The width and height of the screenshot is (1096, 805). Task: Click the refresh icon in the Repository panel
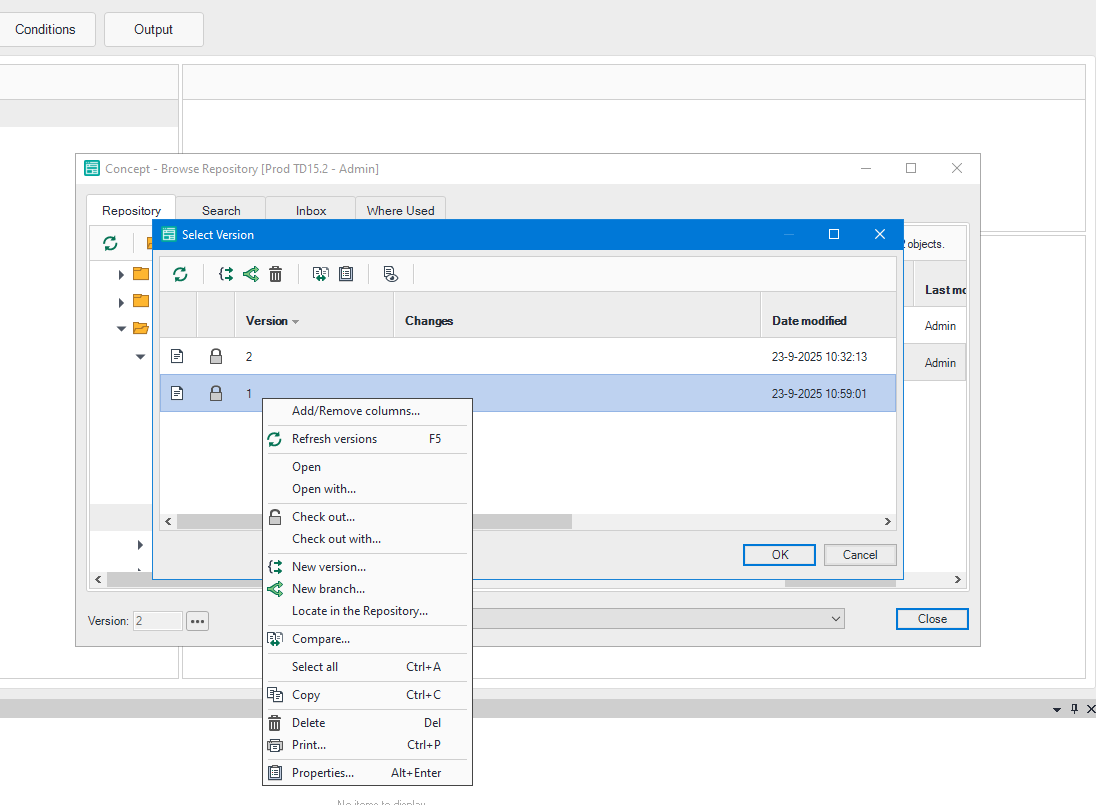[110, 242]
